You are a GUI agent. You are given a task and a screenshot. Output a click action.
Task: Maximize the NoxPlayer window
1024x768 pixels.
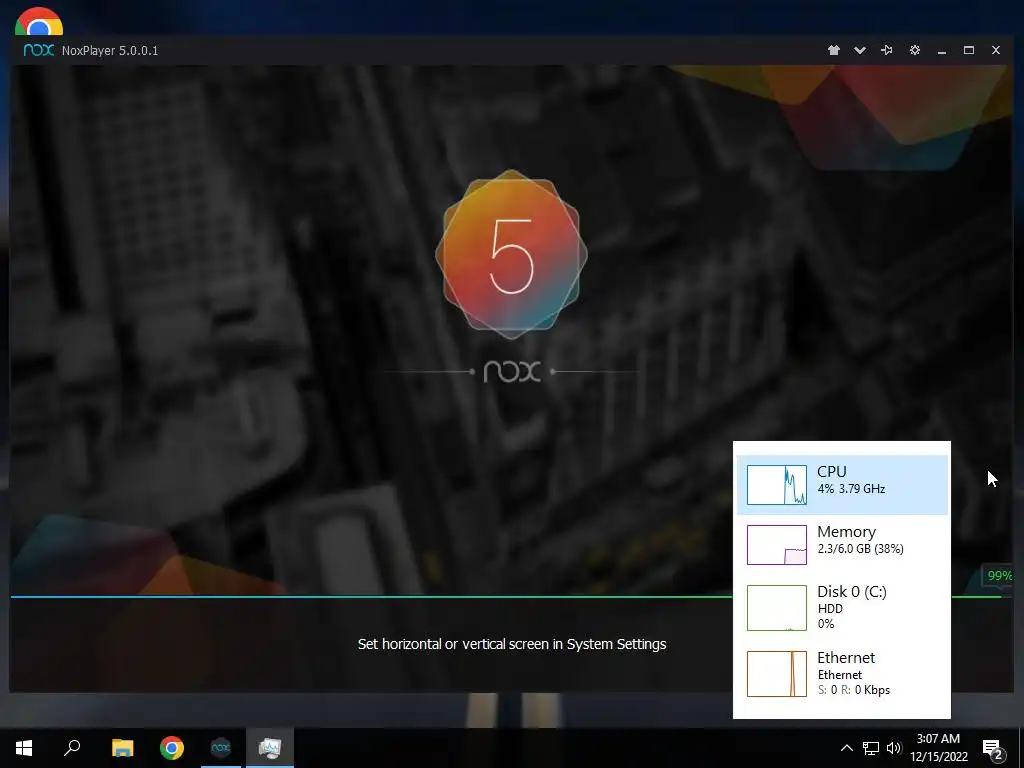(968, 50)
